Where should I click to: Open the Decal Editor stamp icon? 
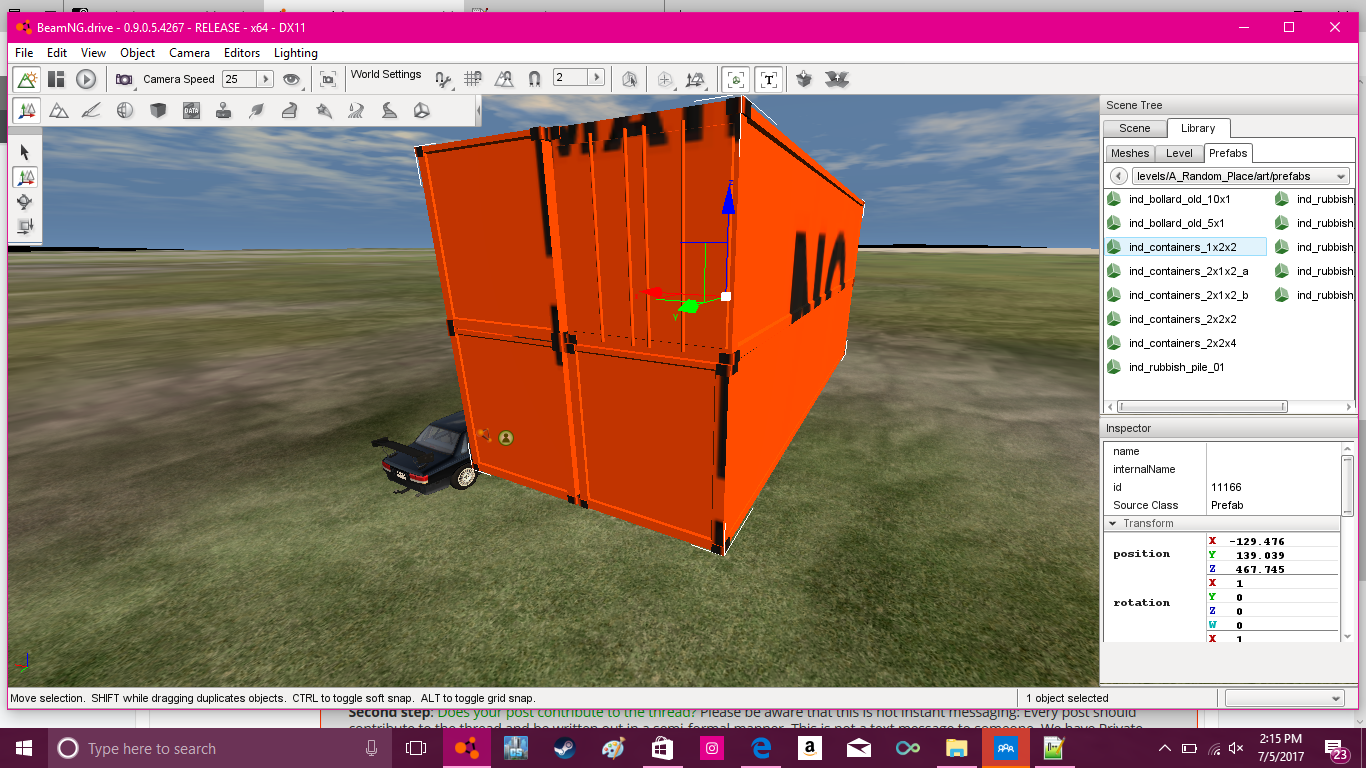[224, 110]
